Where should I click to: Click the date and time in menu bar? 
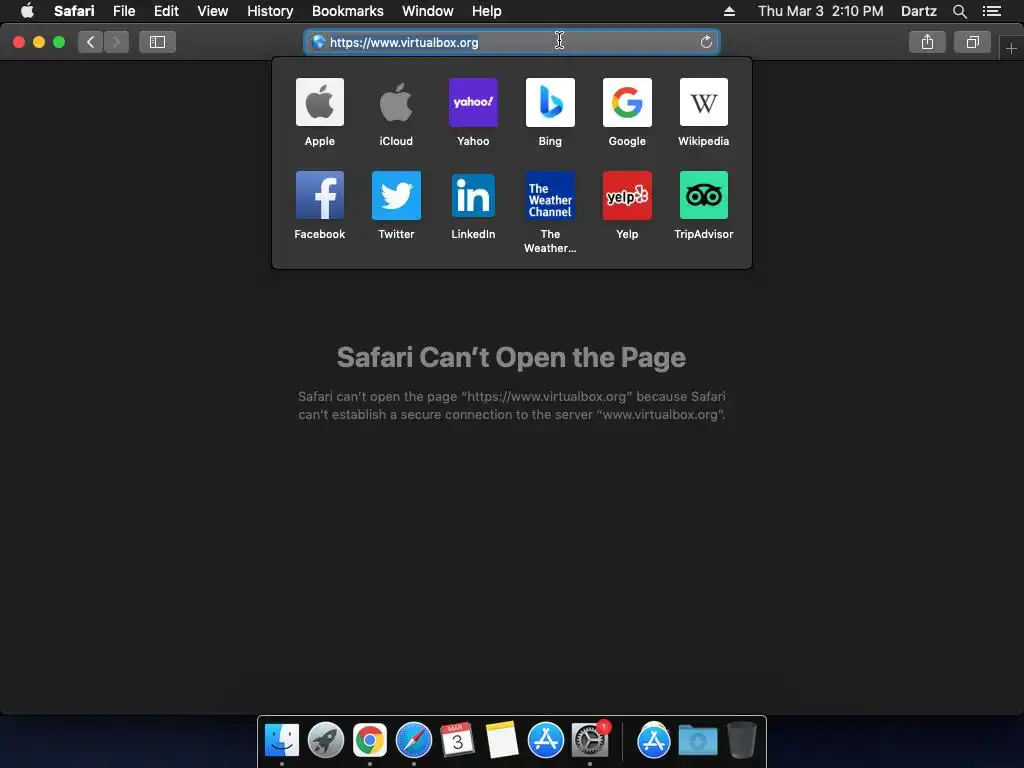pyautogui.click(x=820, y=11)
